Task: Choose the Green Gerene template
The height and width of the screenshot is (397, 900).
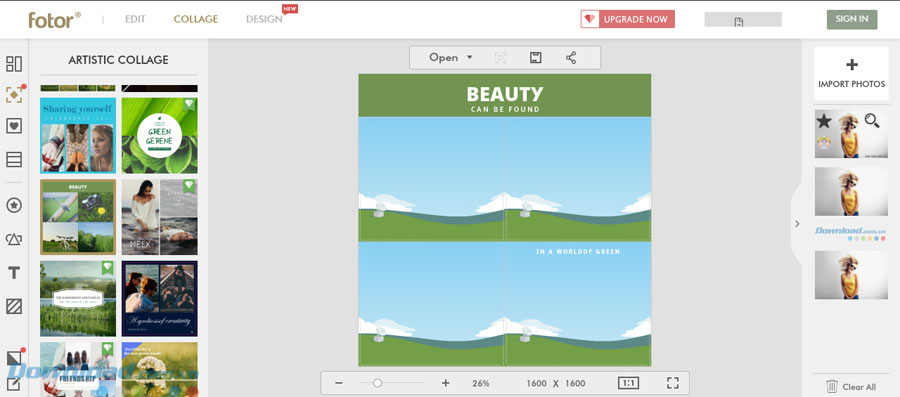Action: click(160, 135)
